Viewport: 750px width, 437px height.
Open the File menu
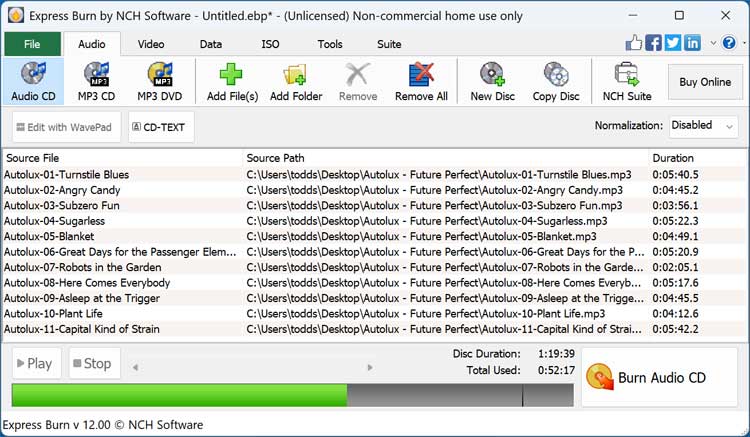(x=33, y=44)
